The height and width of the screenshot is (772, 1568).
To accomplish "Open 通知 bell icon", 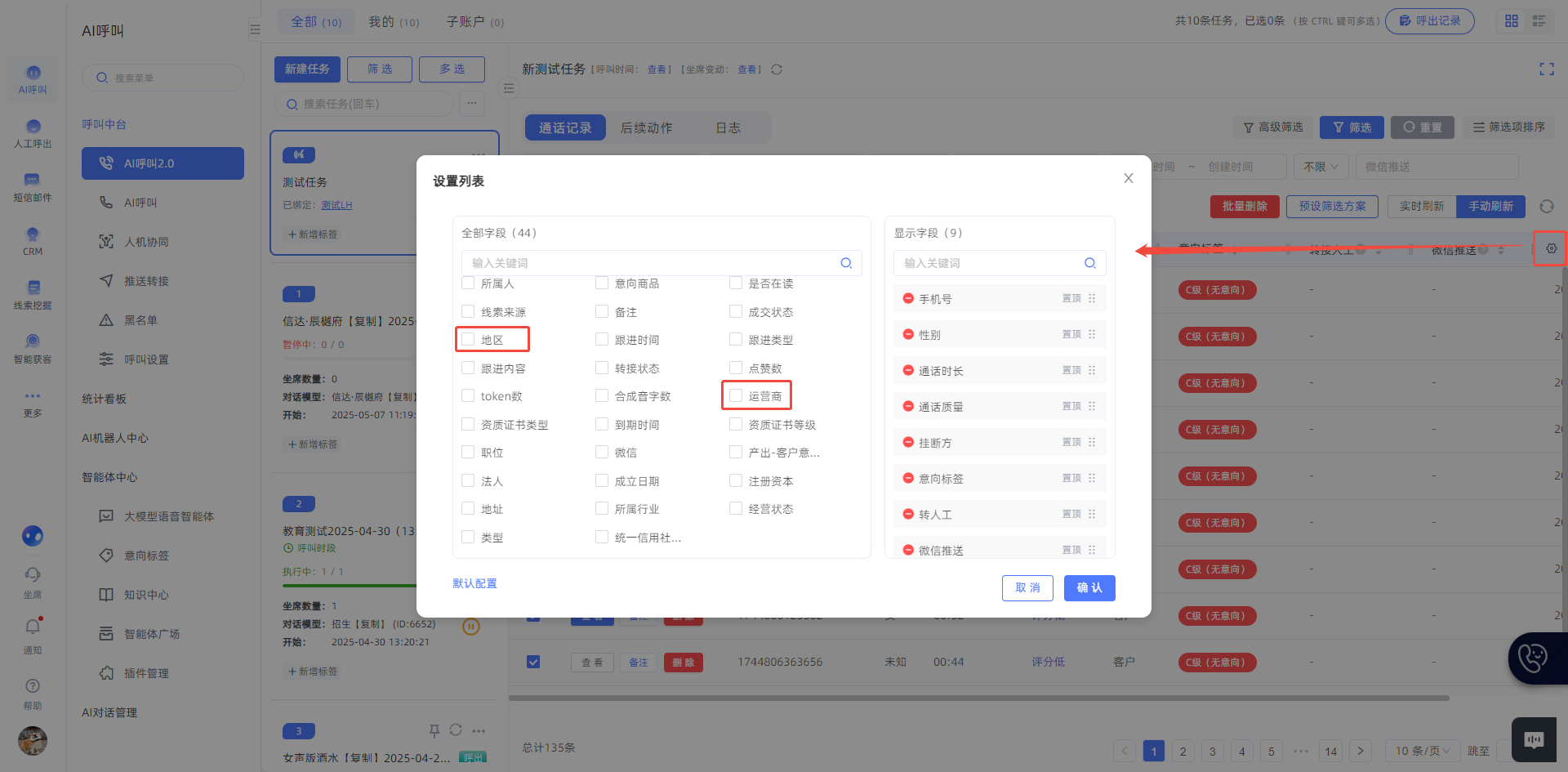I will (33, 627).
